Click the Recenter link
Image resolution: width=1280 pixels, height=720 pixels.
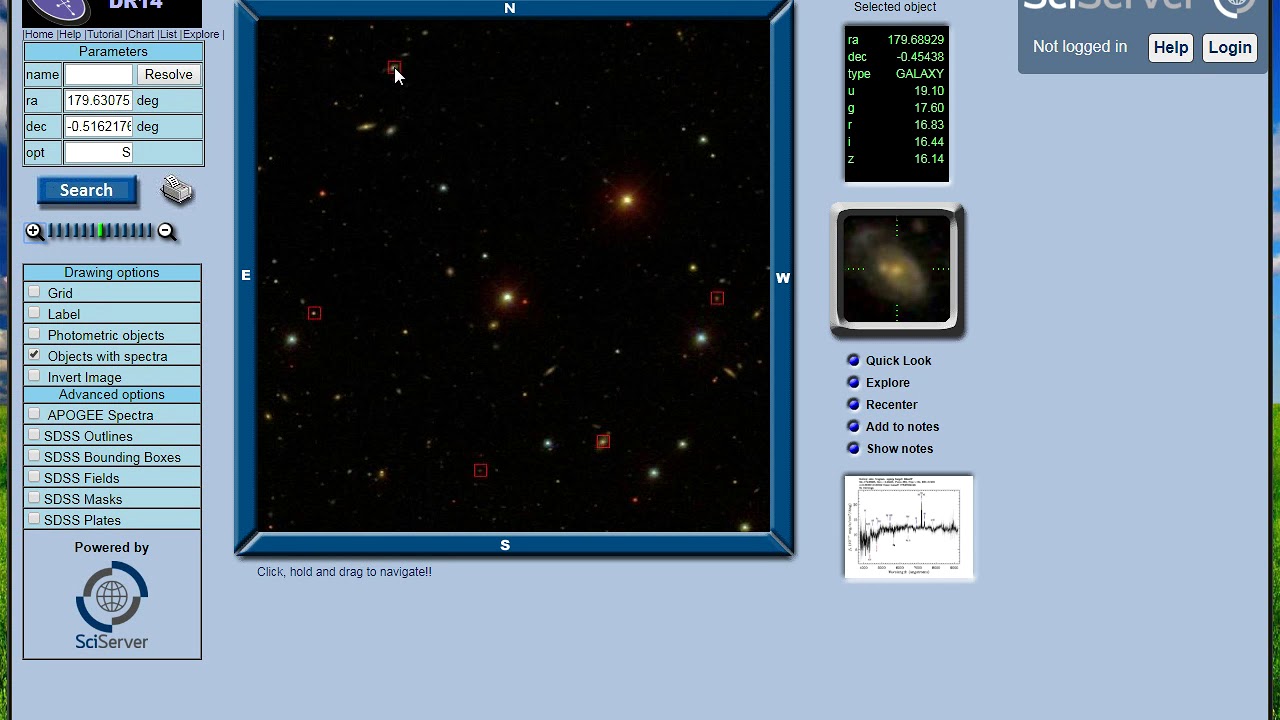891,404
